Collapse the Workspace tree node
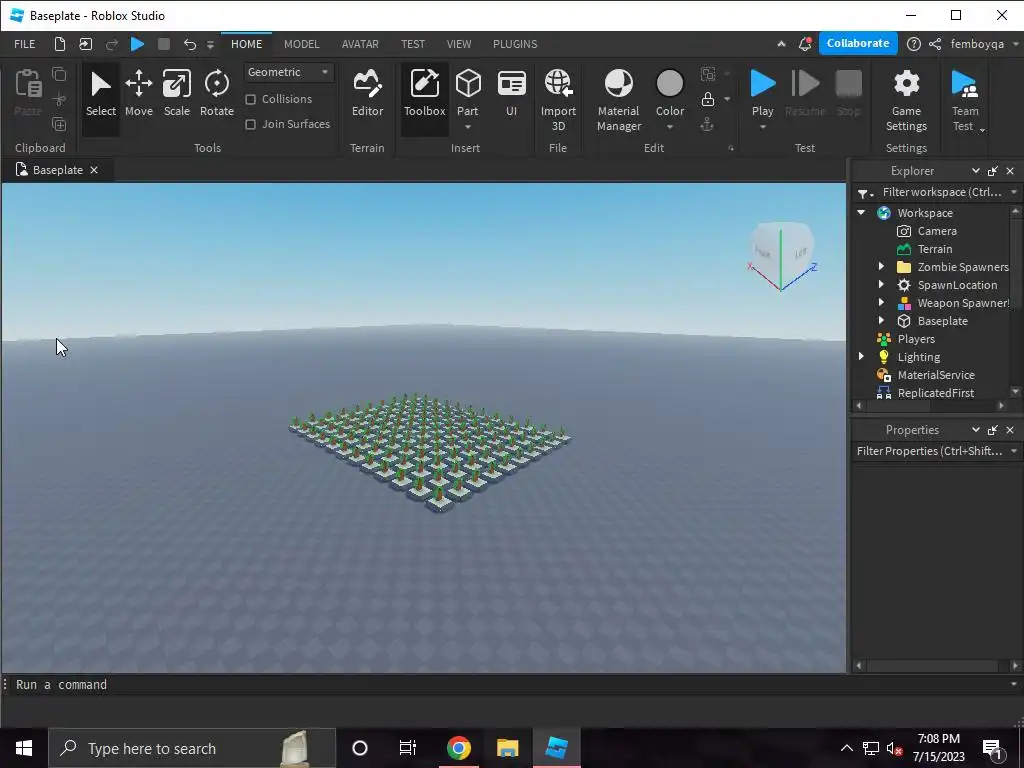Image resolution: width=1024 pixels, height=768 pixels. coord(861,213)
